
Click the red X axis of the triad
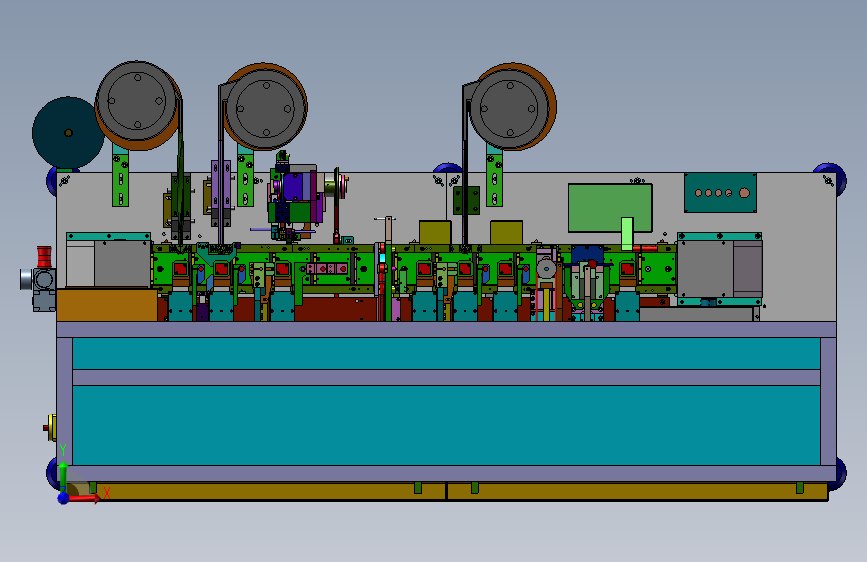tap(84, 498)
